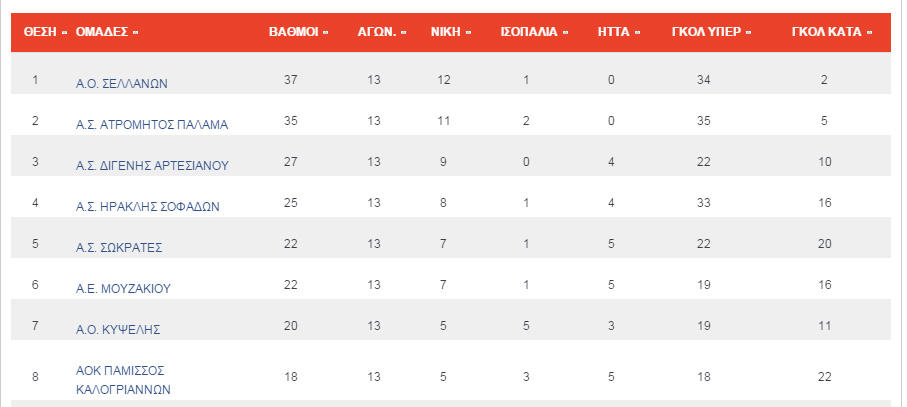The height and width of the screenshot is (407, 907).
Task: Sort table by ΒΑΘΜΟΙ column header
Action: point(294,32)
